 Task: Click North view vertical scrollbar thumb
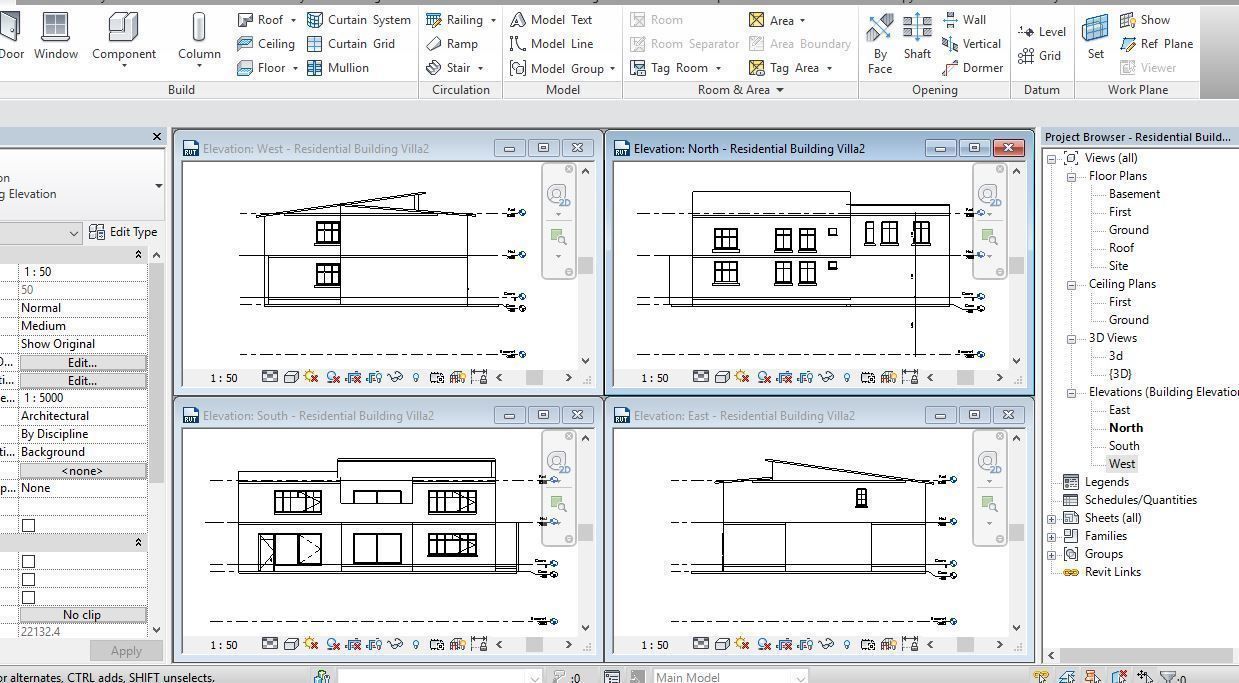[1016, 265]
